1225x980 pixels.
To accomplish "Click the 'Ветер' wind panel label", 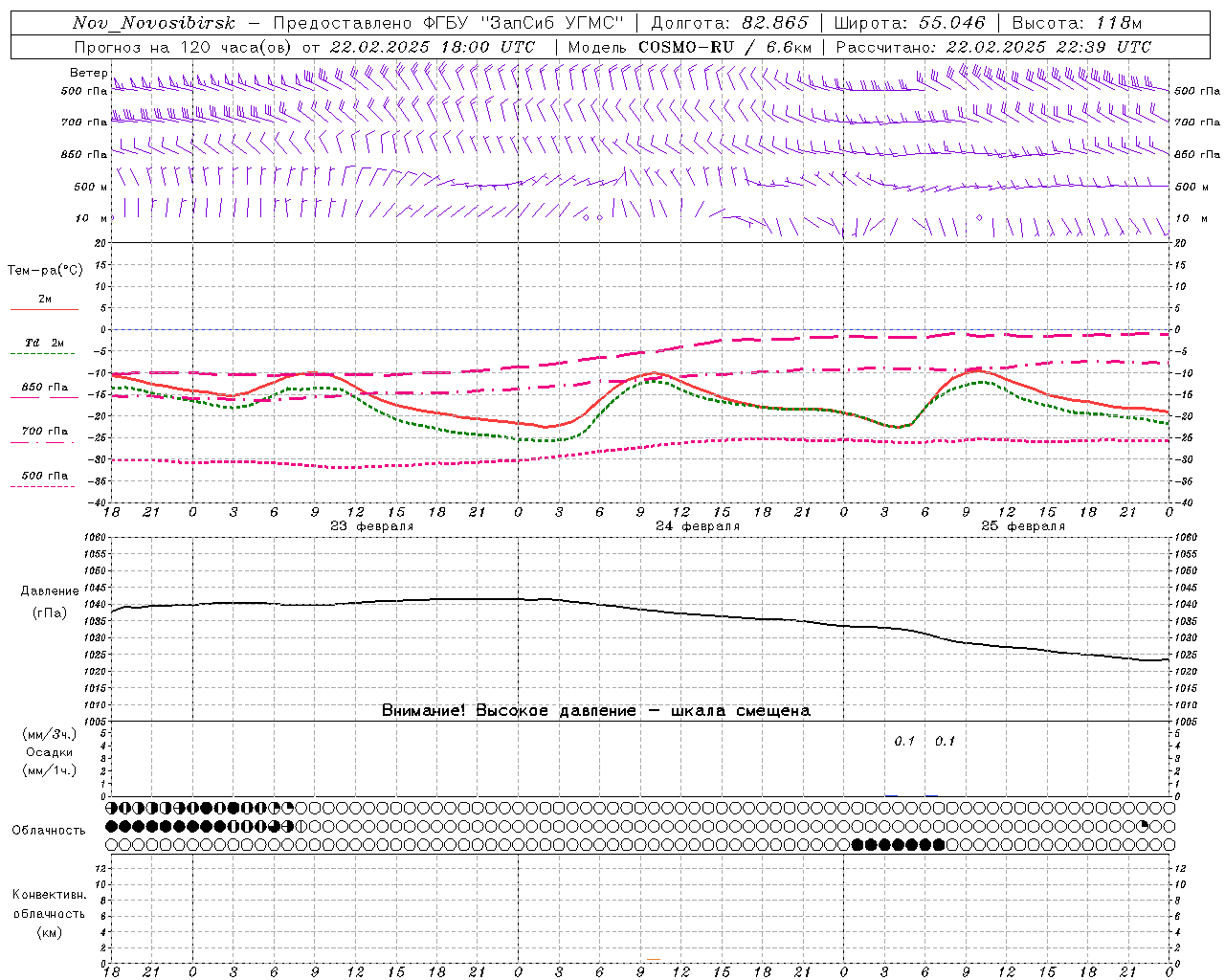I will 89,73.
